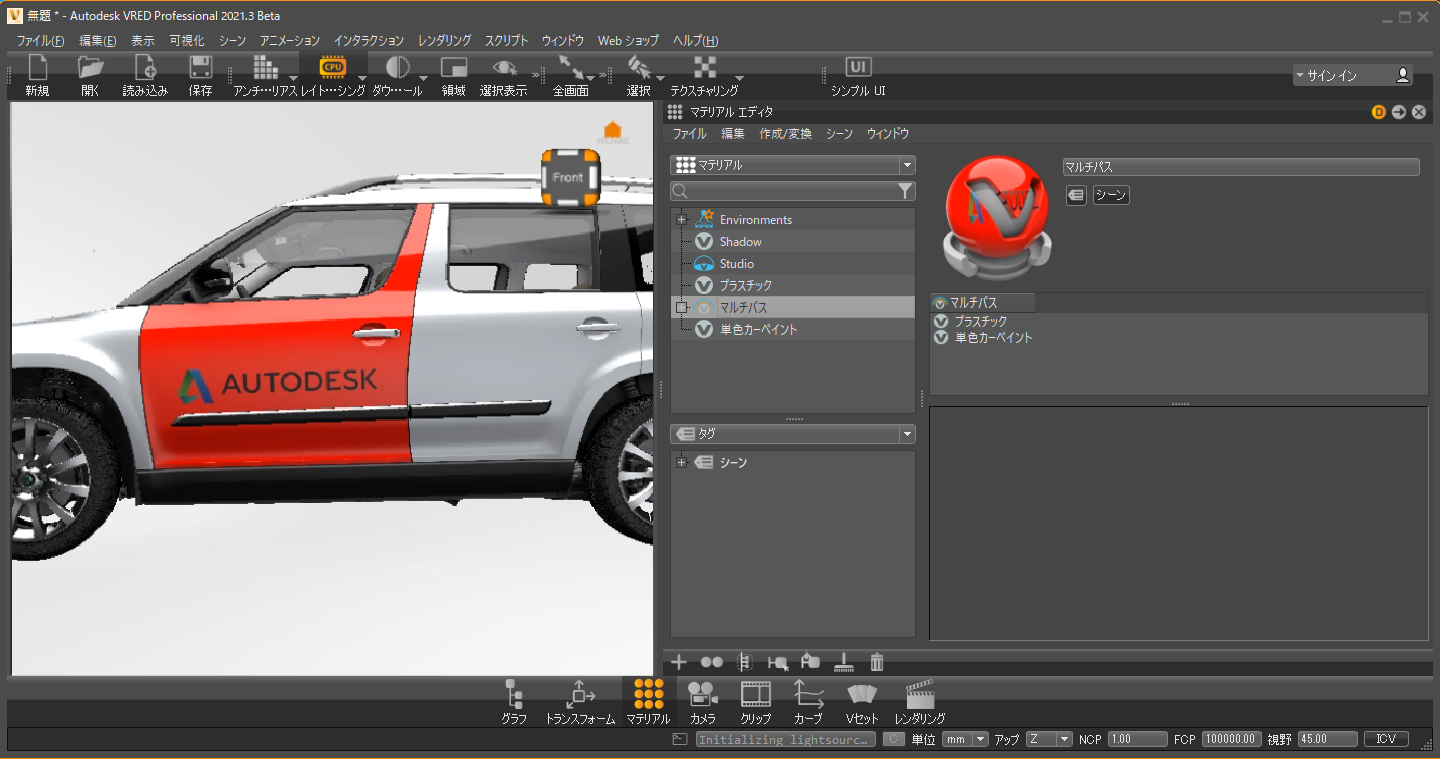Click the 新規 (New) file icon
The image size is (1440, 759).
coord(37,68)
